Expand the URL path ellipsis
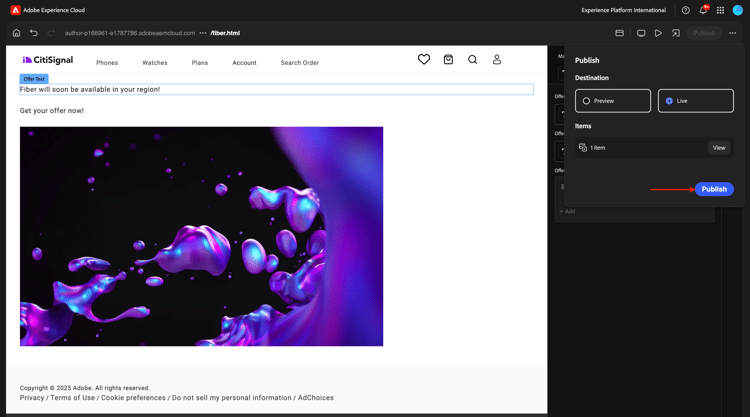Viewport: 750px width, 417px height. [203, 33]
